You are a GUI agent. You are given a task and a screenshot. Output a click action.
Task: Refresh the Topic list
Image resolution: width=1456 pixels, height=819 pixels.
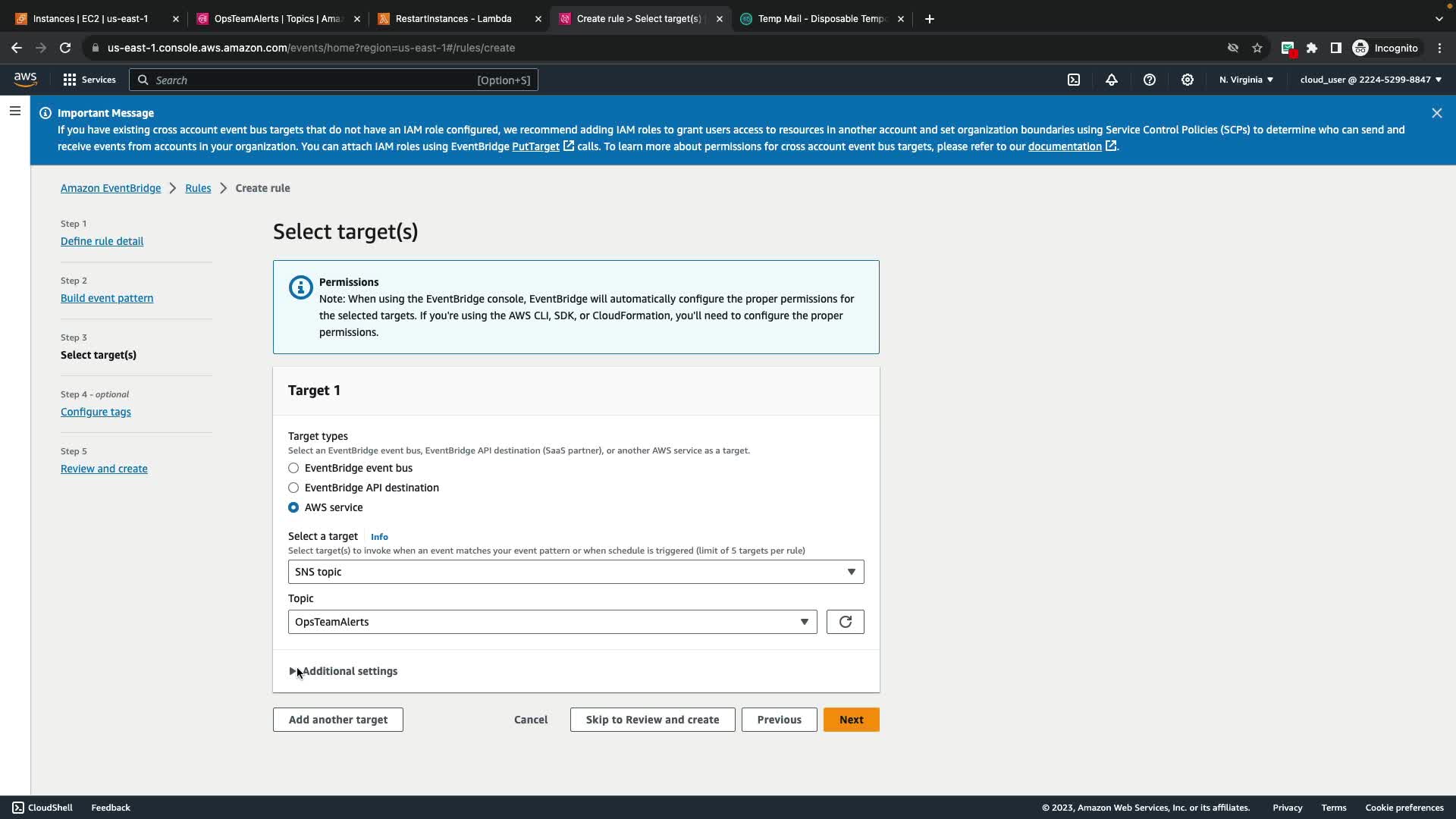click(x=845, y=622)
